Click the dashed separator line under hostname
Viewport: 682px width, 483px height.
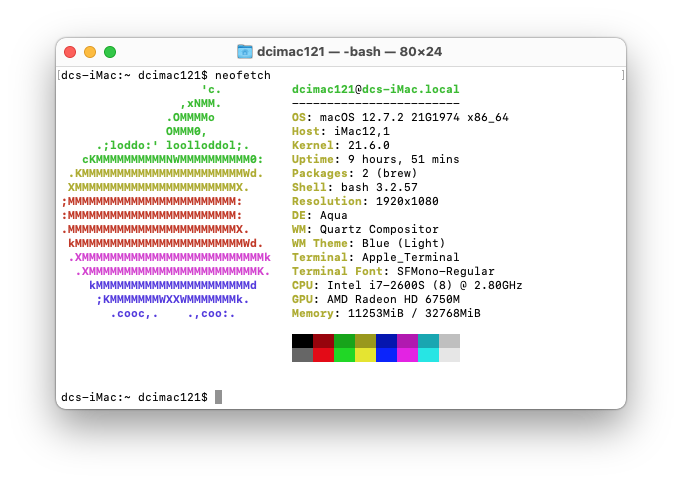tap(375, 104)
